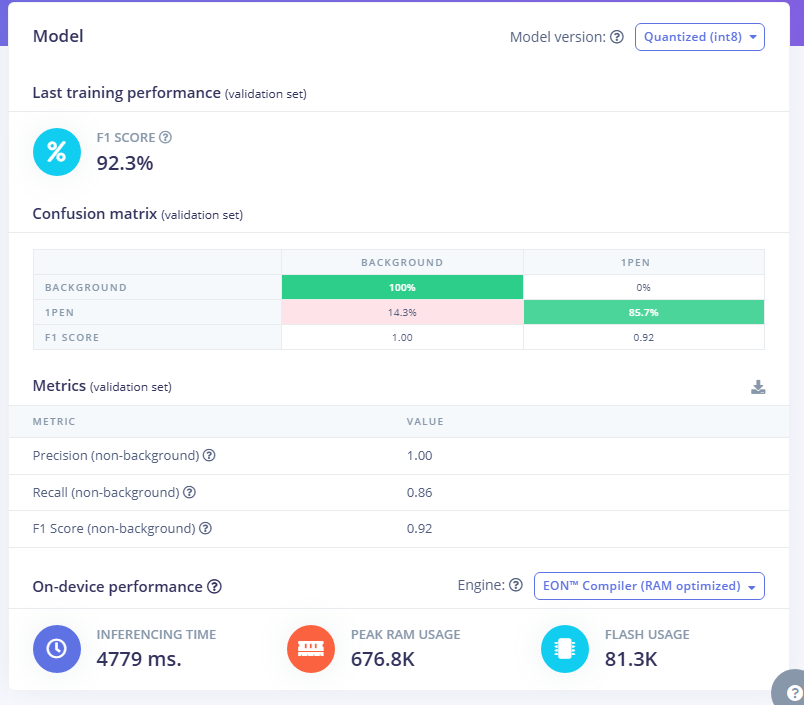Click the 14.3% misclassification cell for 1PEN
This screenshot has width=804, height=705.
[x=402, y=311]
